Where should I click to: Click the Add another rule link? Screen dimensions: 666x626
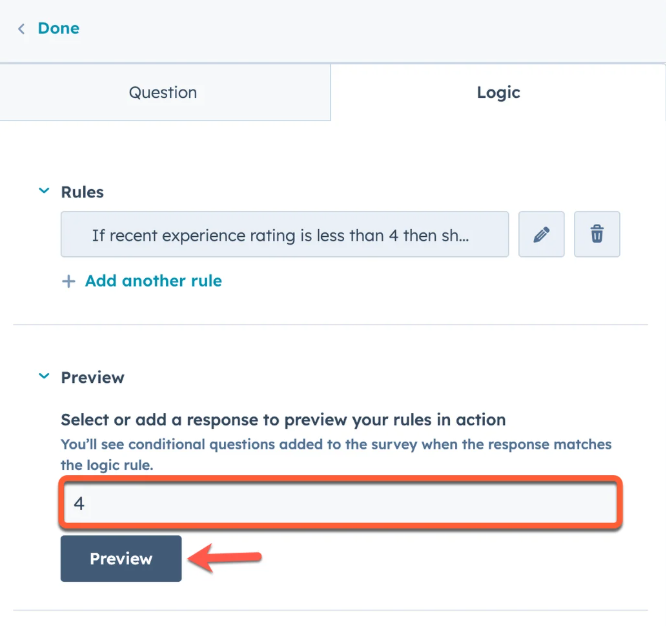click(153, 281)
